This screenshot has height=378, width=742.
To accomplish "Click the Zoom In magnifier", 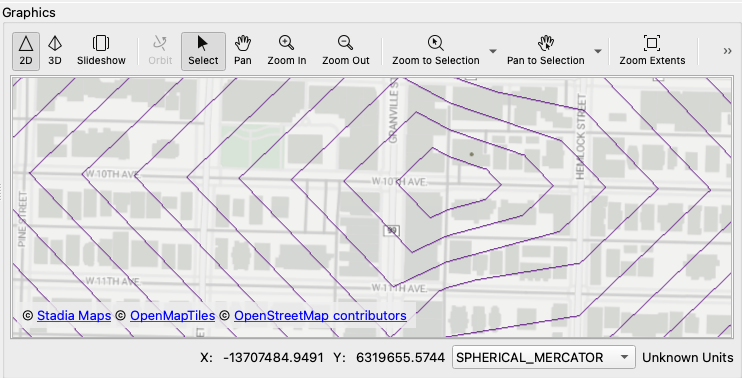I will point(287,51).
